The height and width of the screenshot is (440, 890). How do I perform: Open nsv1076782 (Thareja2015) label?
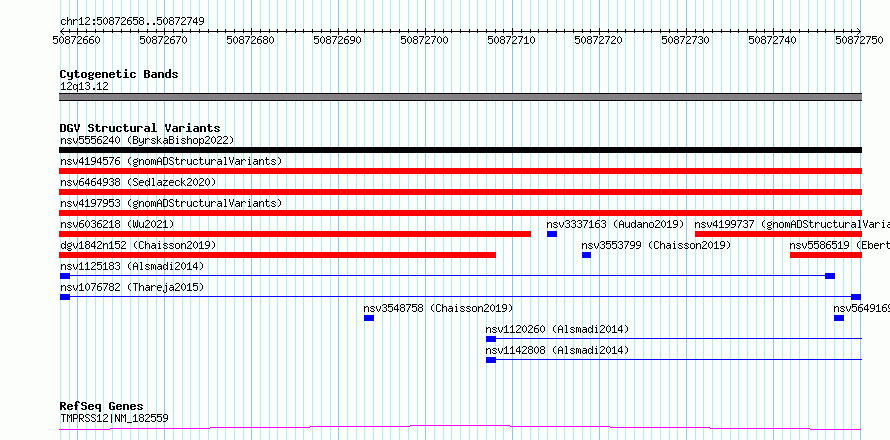132,287
